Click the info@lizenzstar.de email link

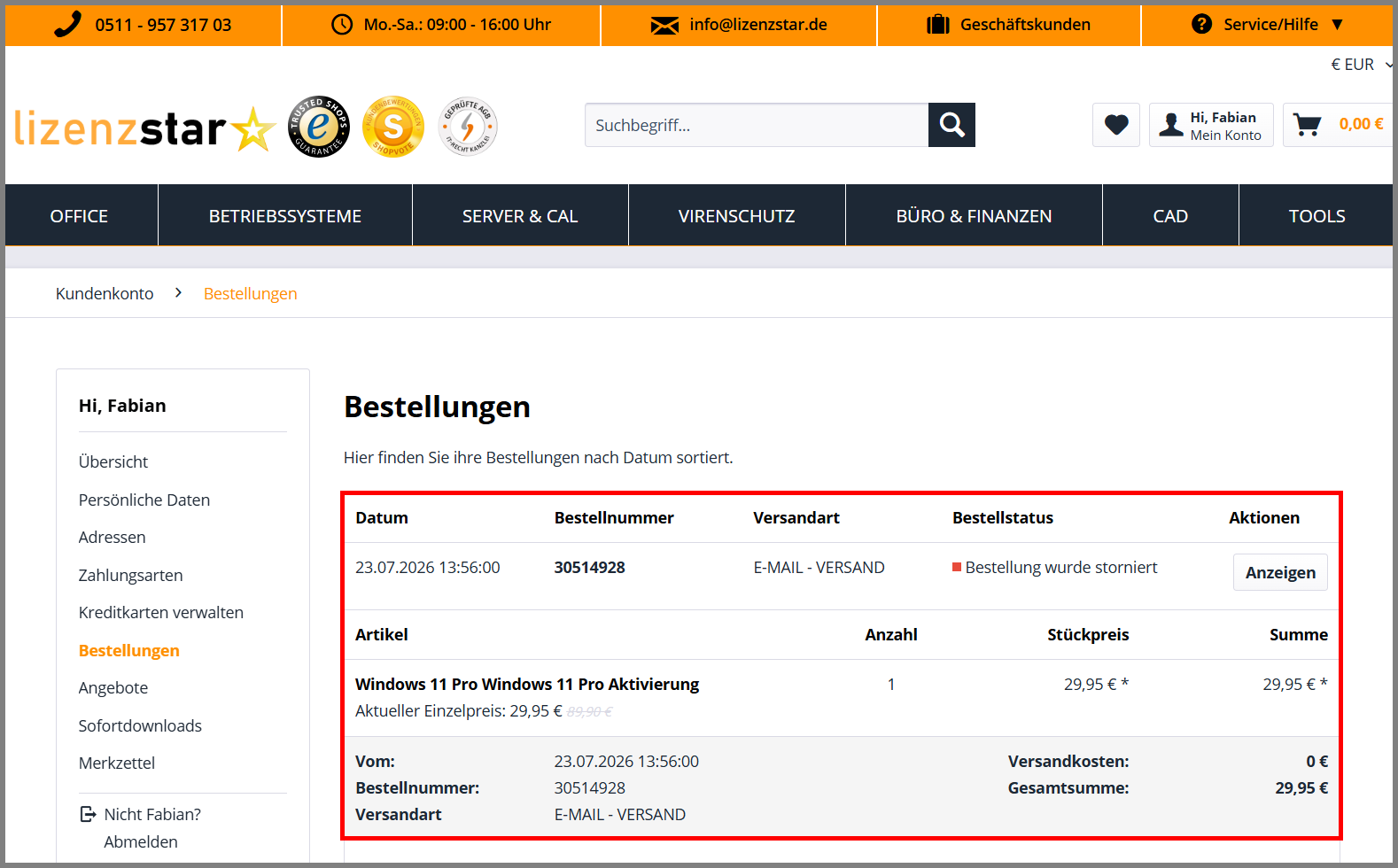[758, 25]
